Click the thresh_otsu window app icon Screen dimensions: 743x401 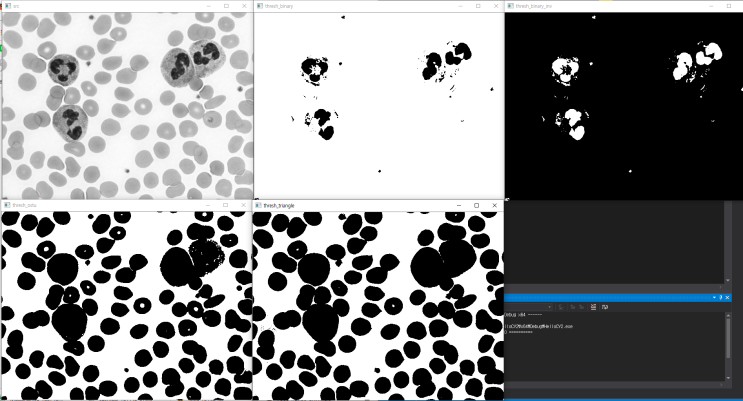tap(7, 205)
